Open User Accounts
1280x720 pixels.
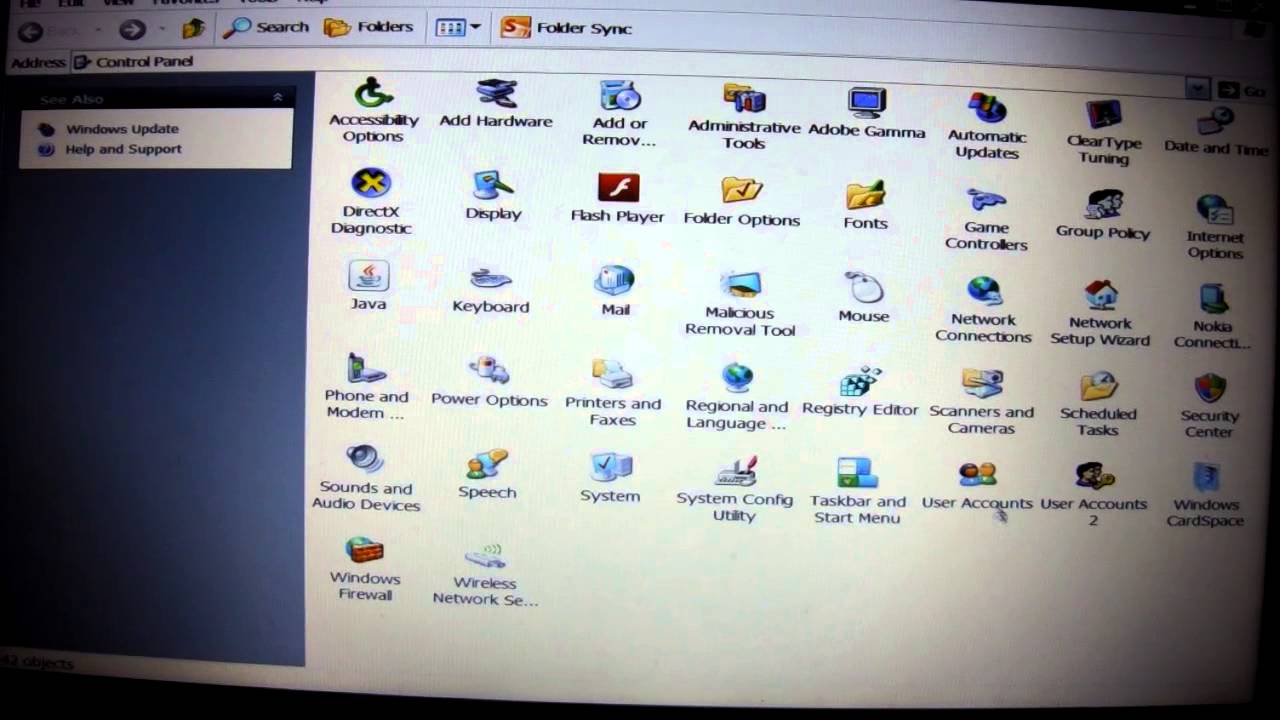[x=977, y=486]
